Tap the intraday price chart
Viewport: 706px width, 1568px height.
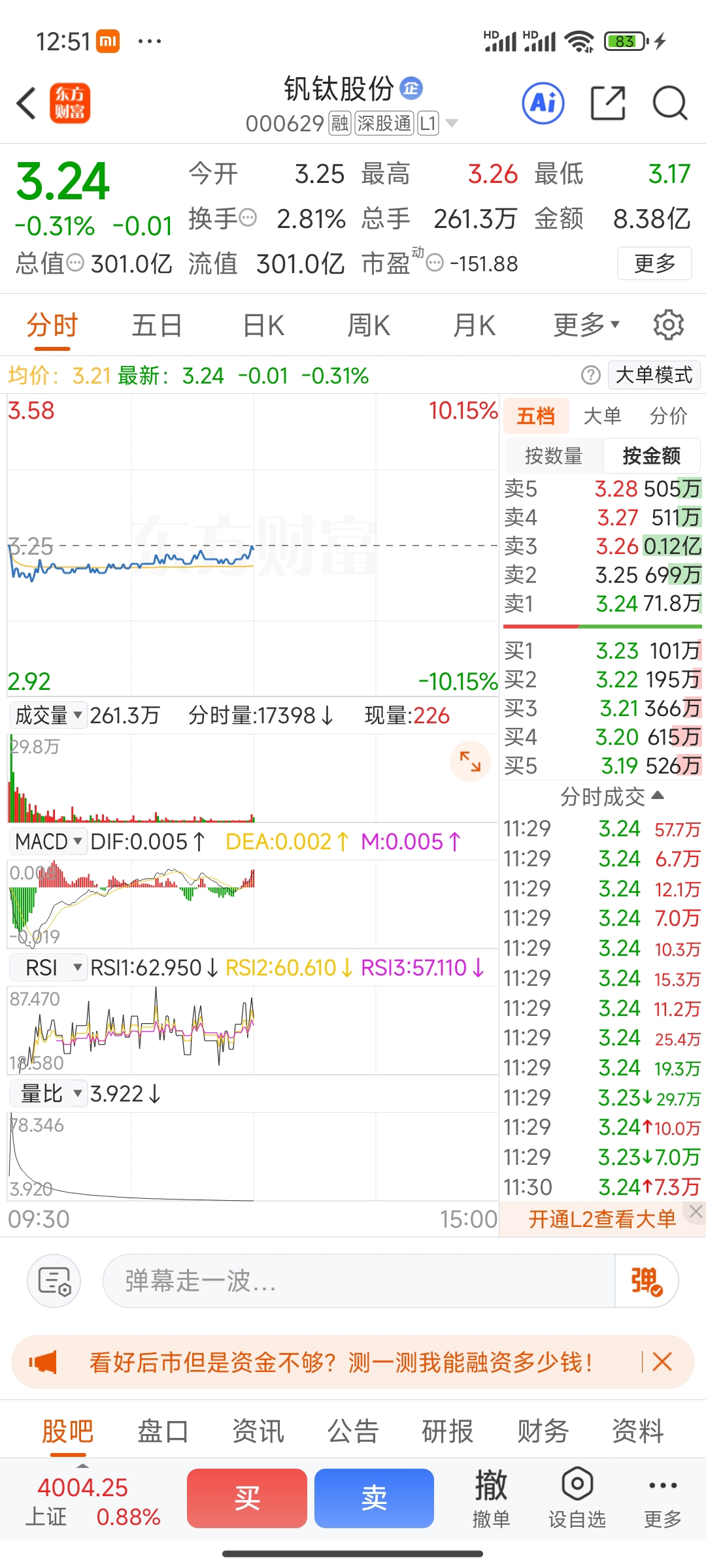(x=253, y=545)
